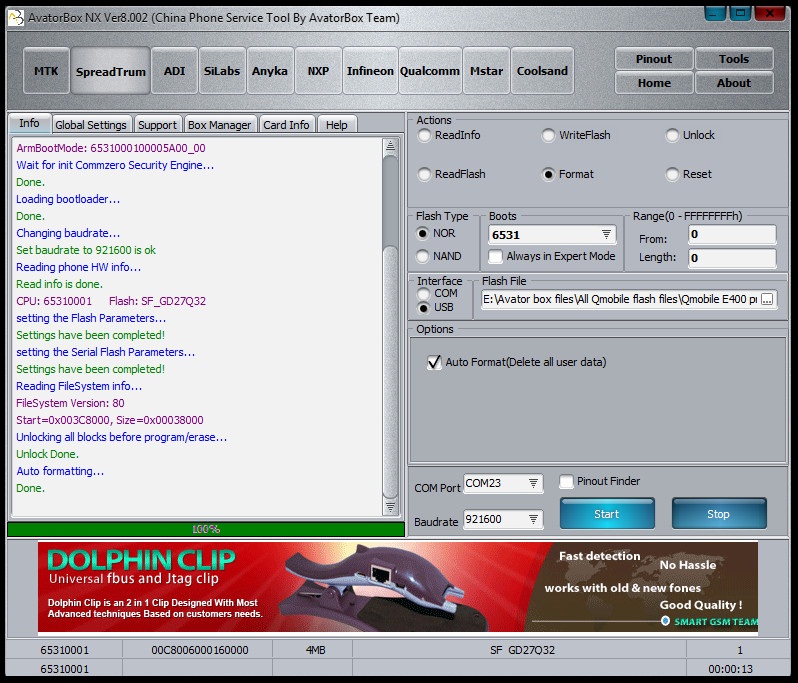Click 'Set baudrate to 921600 is ok' line
The image size is (798, 683).
coord(86,250)
